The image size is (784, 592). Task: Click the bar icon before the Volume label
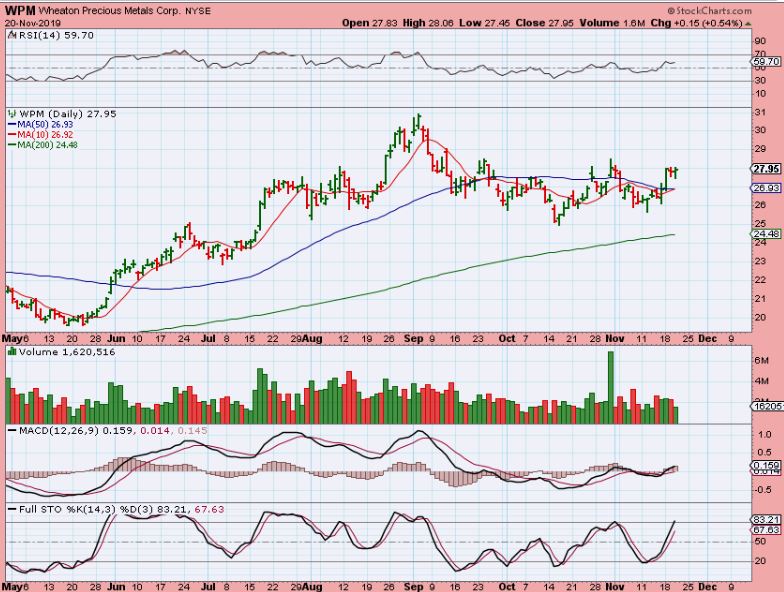[12, 352]
